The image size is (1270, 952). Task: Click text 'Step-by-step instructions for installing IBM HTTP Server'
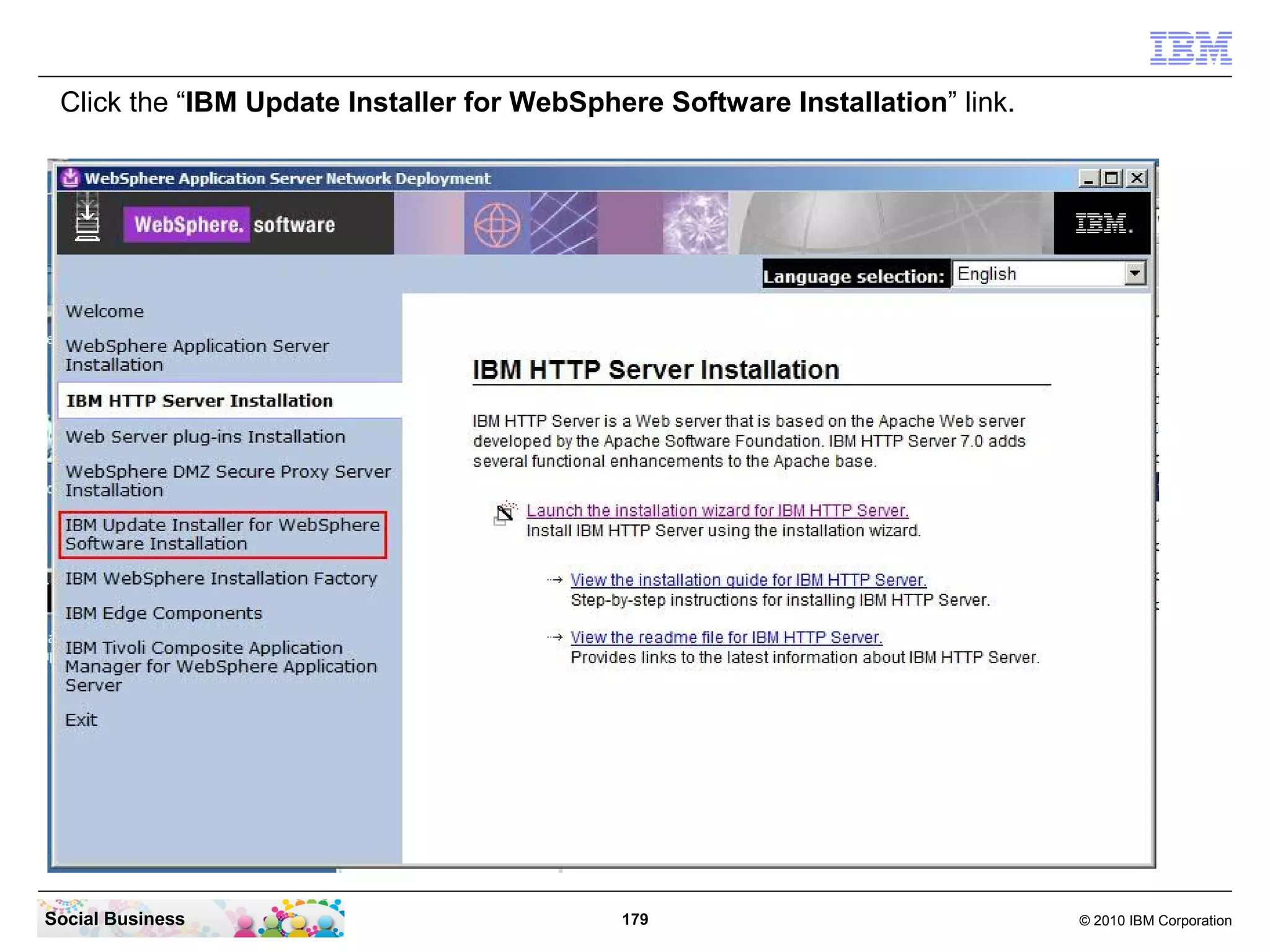[x=779, y=601]
